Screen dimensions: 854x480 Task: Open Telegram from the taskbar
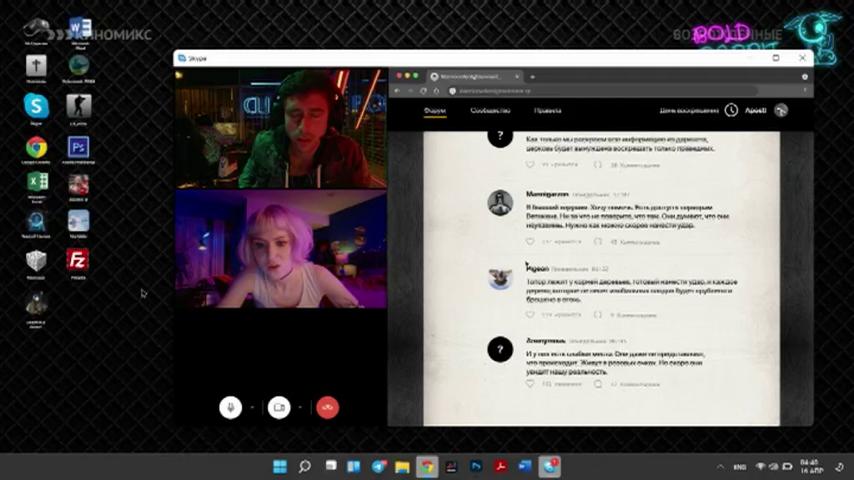[379, 466]
